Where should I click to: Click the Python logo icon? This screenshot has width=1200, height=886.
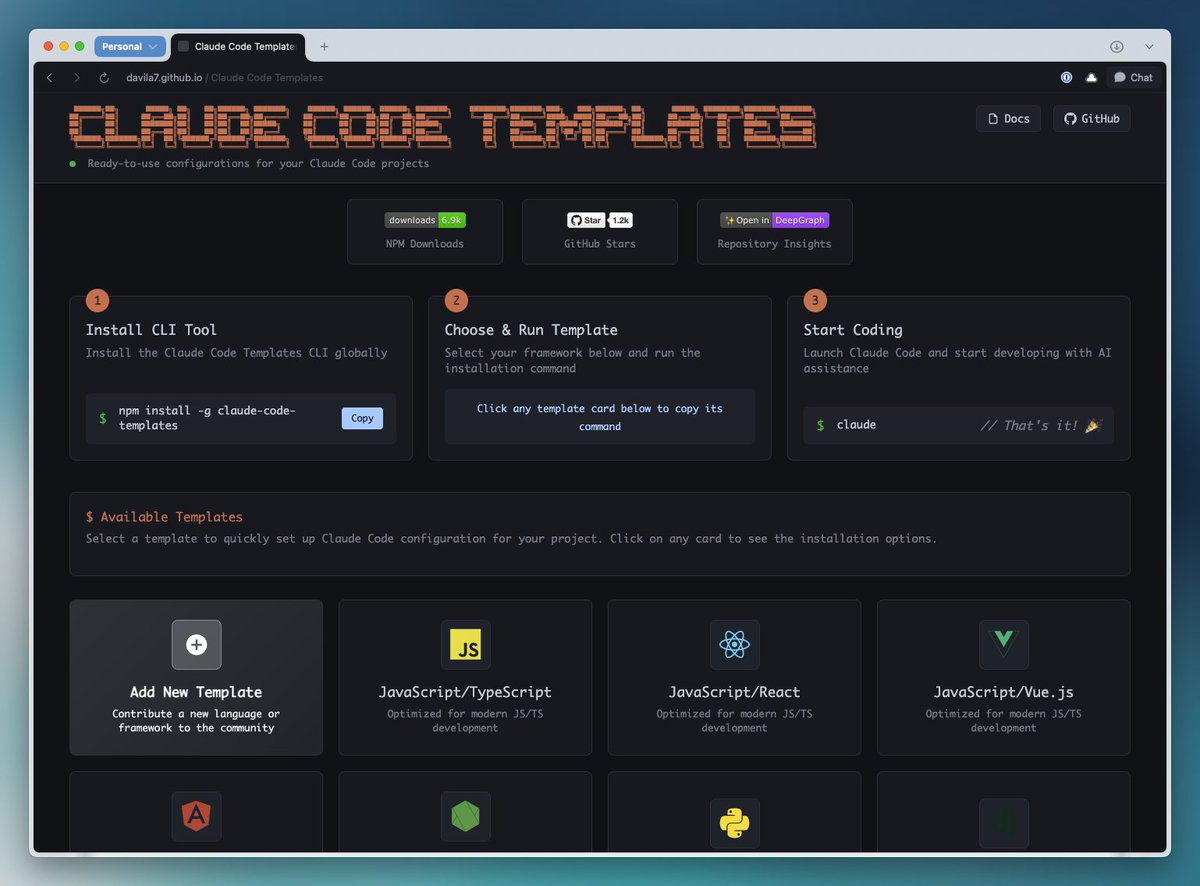point(734,822)
